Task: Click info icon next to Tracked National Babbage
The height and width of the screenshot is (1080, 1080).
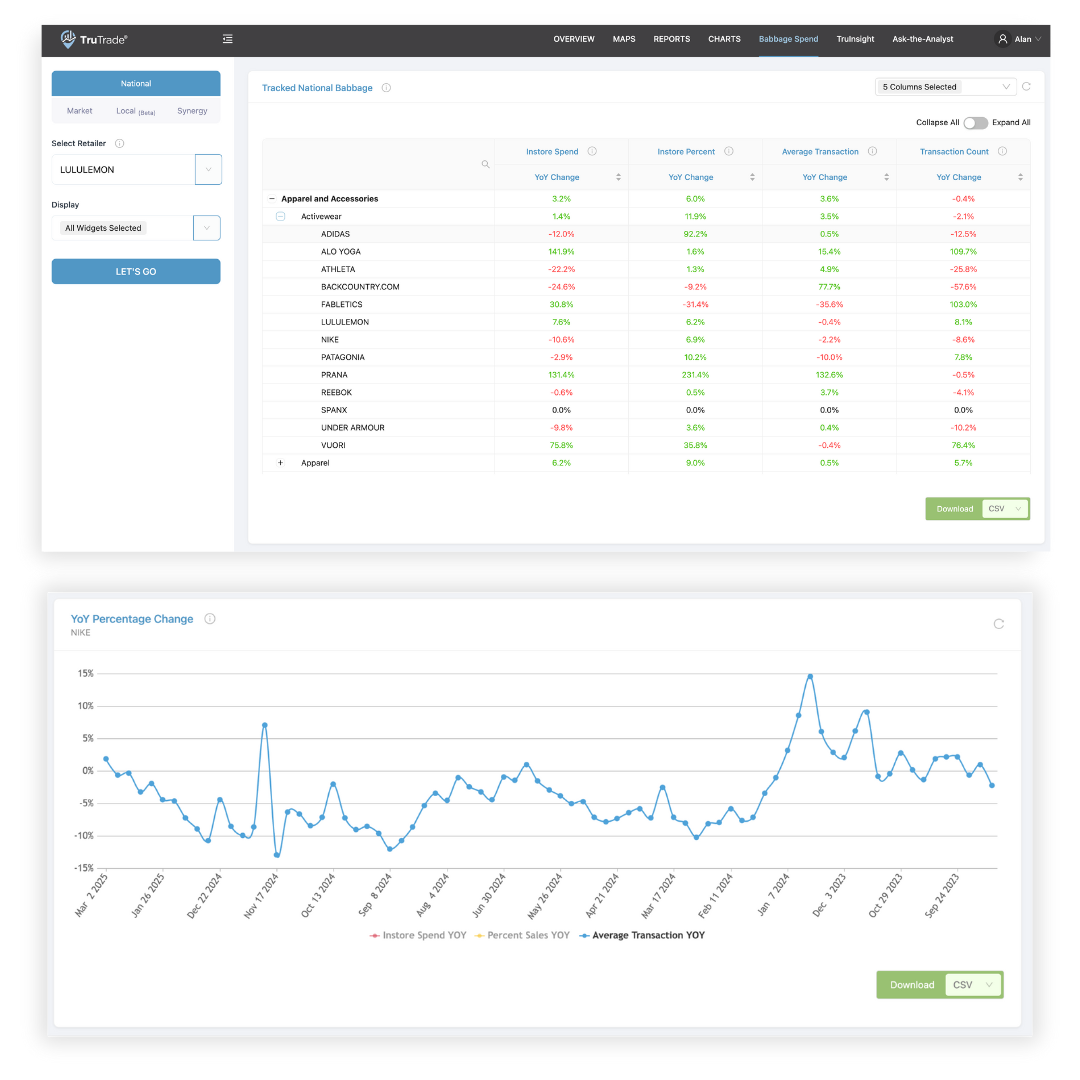Action: pos(386,87)
